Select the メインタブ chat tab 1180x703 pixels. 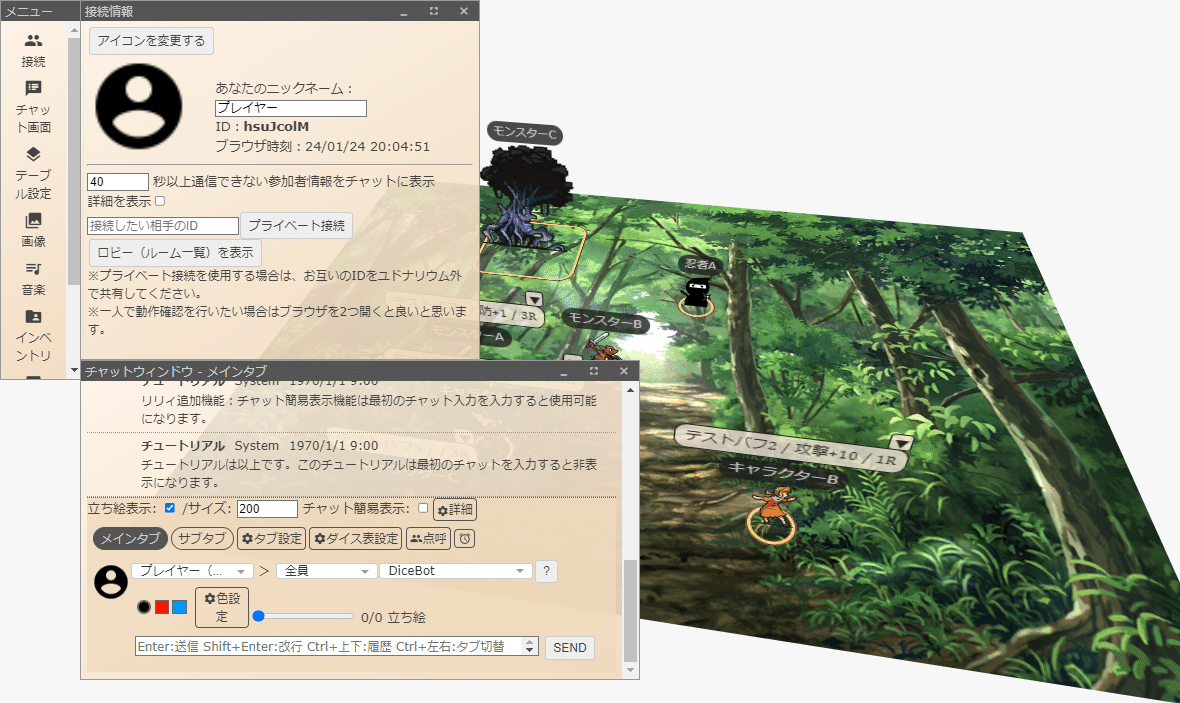129,537
